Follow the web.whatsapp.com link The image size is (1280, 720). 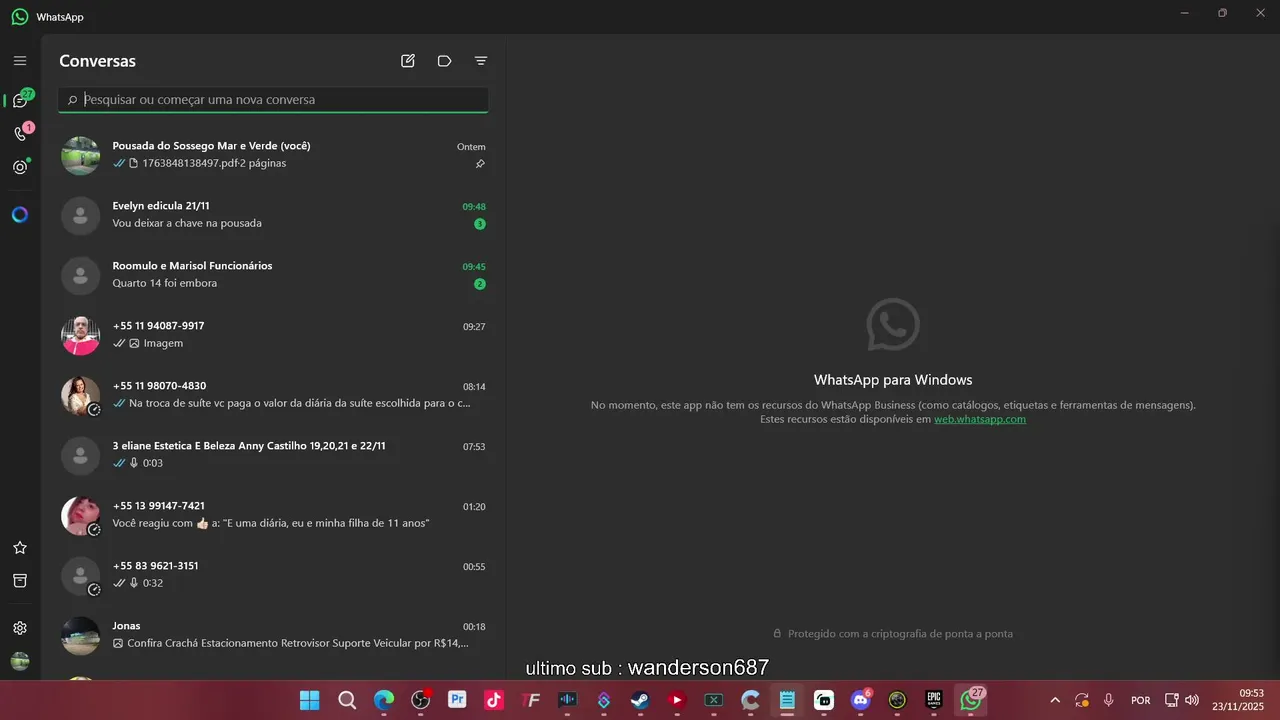tap(980, 419)
